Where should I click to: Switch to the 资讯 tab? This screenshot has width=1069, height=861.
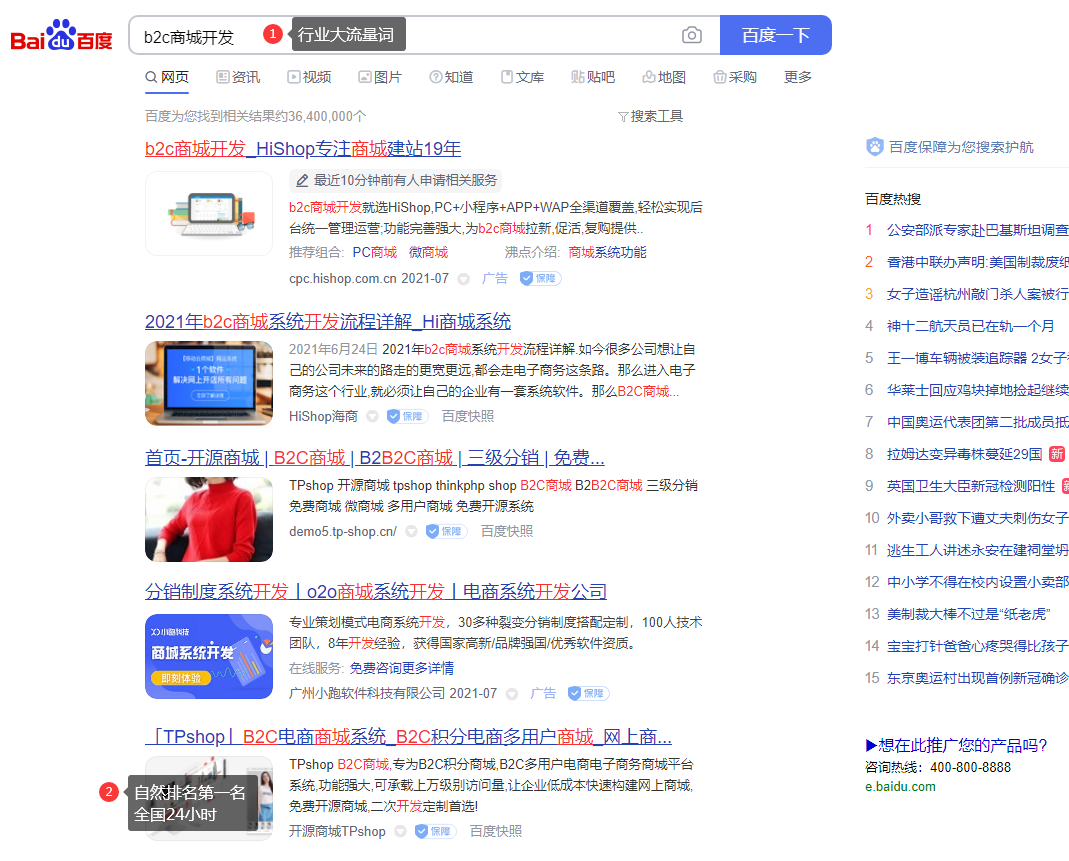(238, 77)
